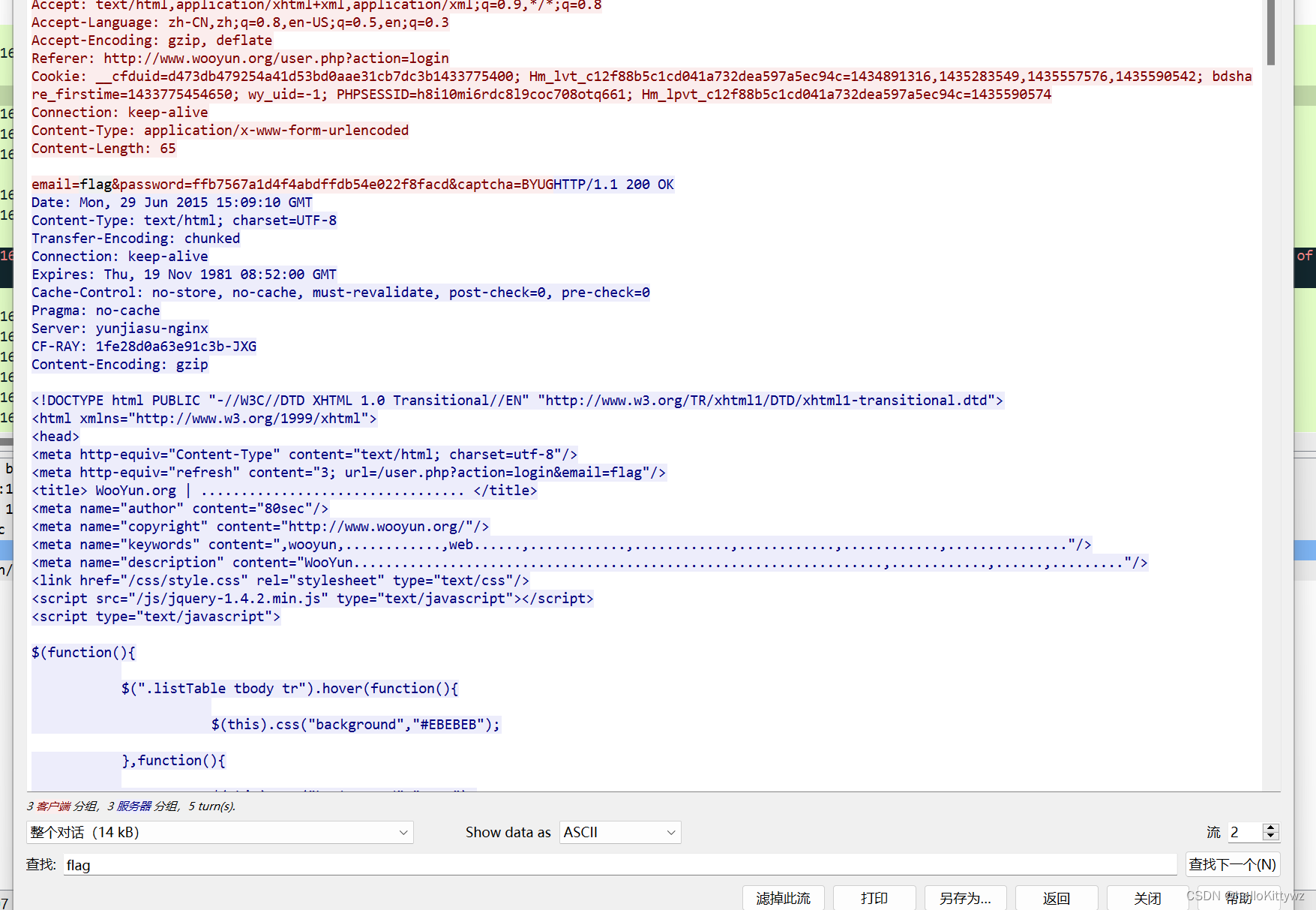Click the Pragma: no-cache header line
The width and height of the screenshot is (1316, 910).
(x=95, y=311)
